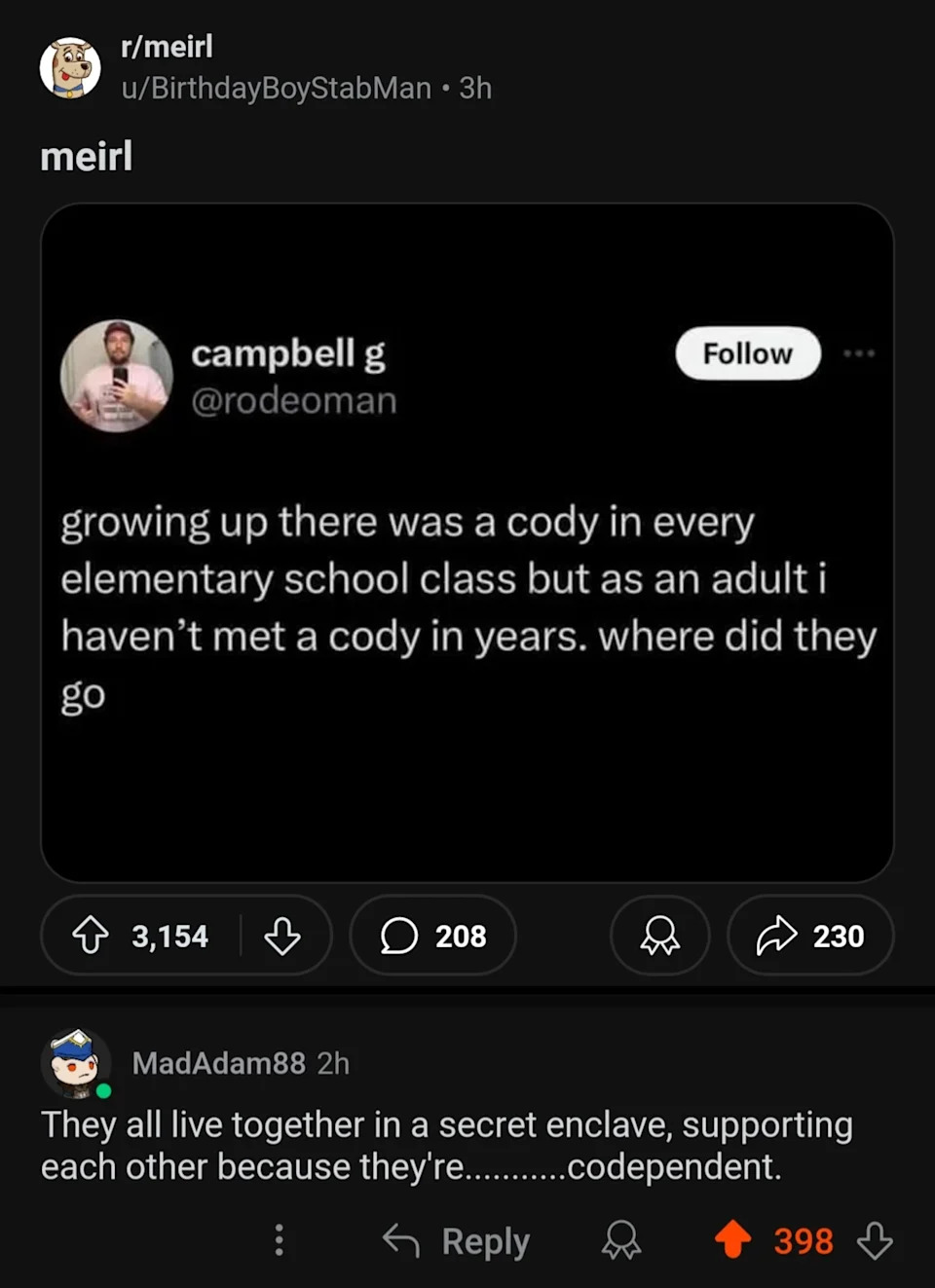Image resolution: width=935 pixels, height=1288 pixels.
Task: Give an award to the post
Action: [x=659, y=936]
